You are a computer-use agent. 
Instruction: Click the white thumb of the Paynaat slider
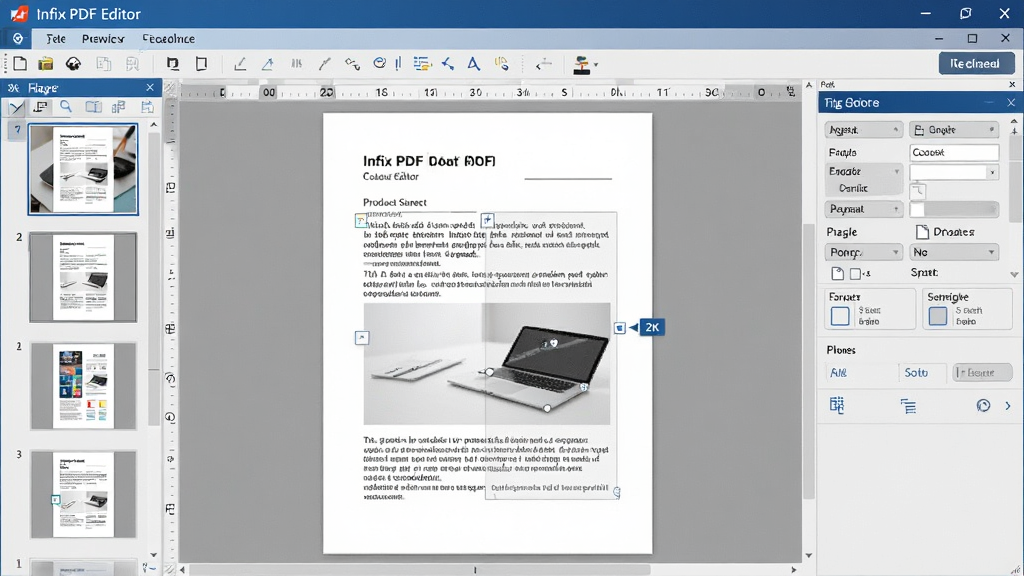(917, 209)
